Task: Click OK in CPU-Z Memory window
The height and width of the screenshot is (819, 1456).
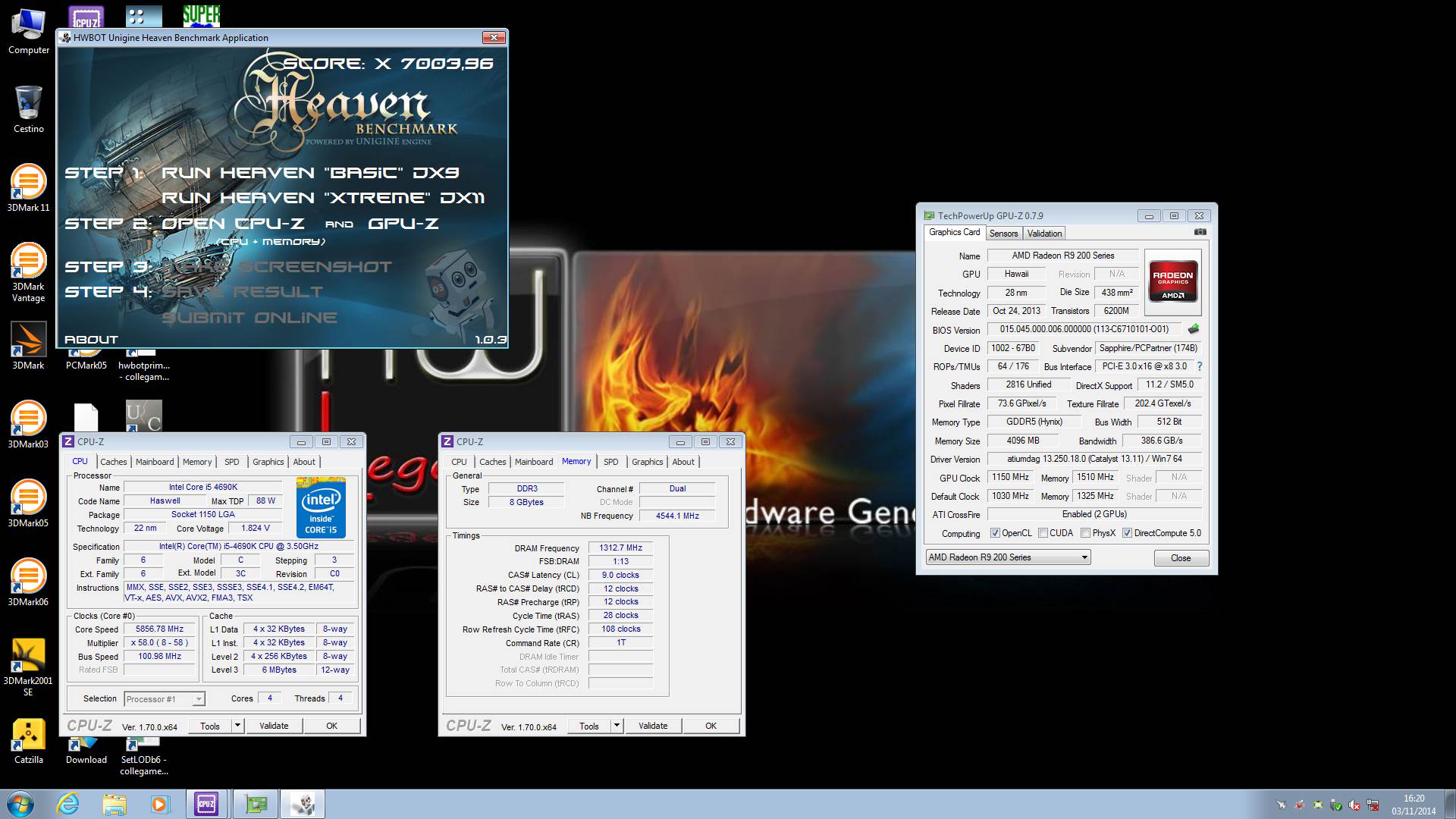Action: coord(711,726)
